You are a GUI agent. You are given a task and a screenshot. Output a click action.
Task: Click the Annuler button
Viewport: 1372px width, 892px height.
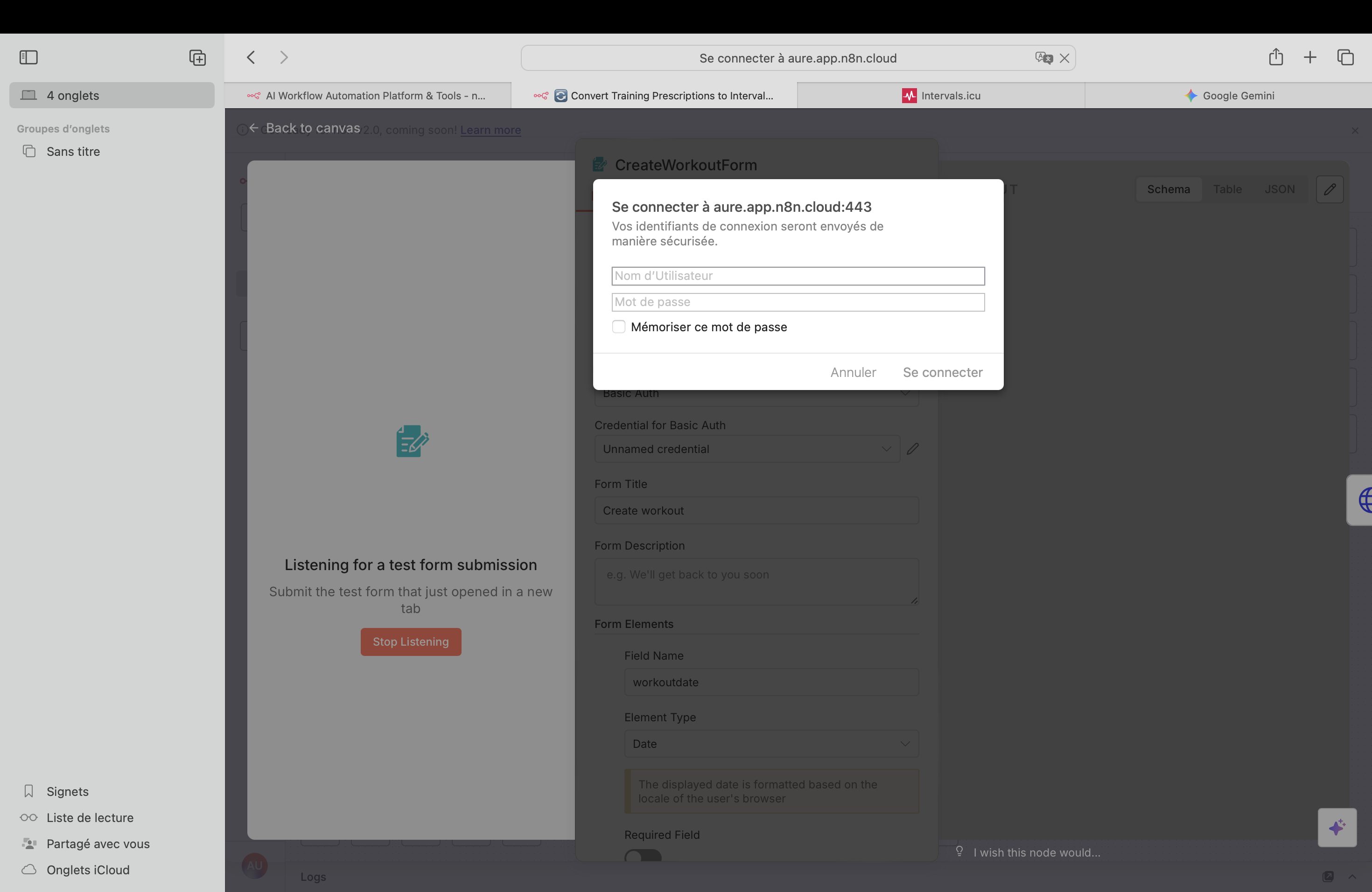coord(853,372)
